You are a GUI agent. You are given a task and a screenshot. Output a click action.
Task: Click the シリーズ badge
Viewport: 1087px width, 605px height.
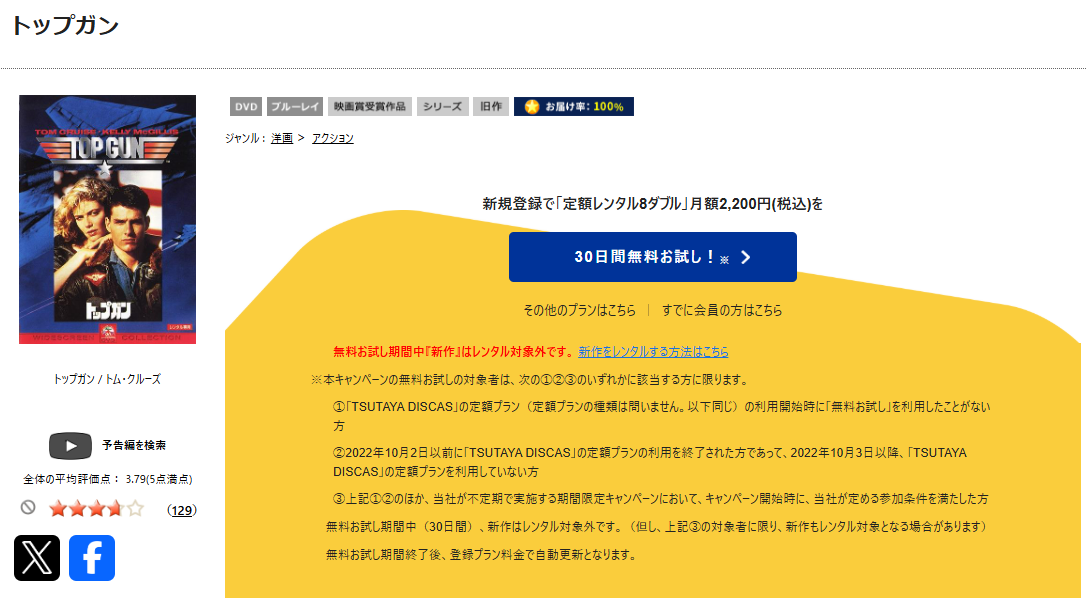443,106
